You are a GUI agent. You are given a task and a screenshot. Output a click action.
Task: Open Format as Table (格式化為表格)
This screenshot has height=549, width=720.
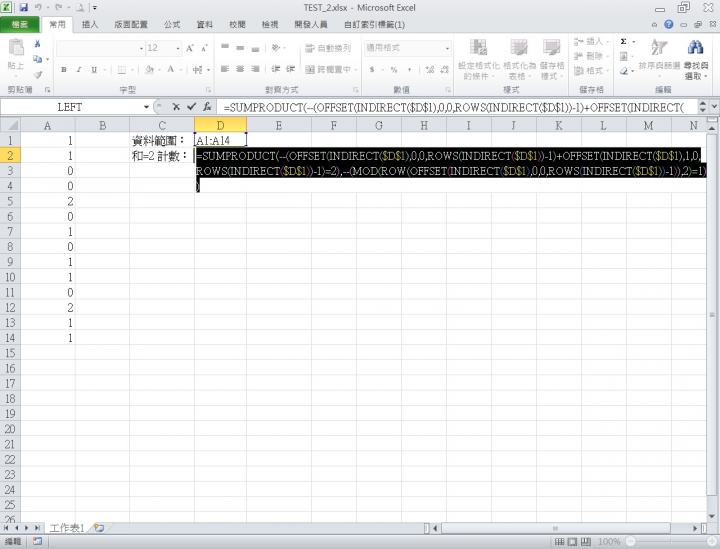pos(519,60)
